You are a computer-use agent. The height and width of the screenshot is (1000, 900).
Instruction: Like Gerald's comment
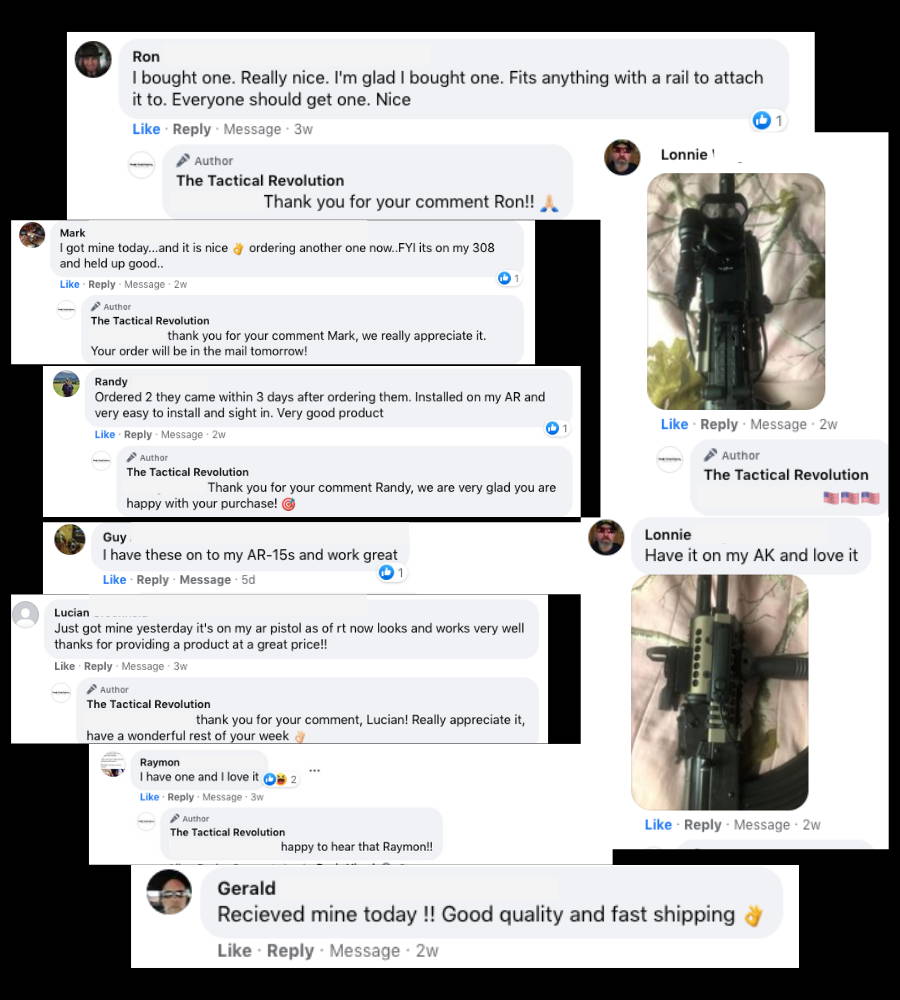pos(234,950)
